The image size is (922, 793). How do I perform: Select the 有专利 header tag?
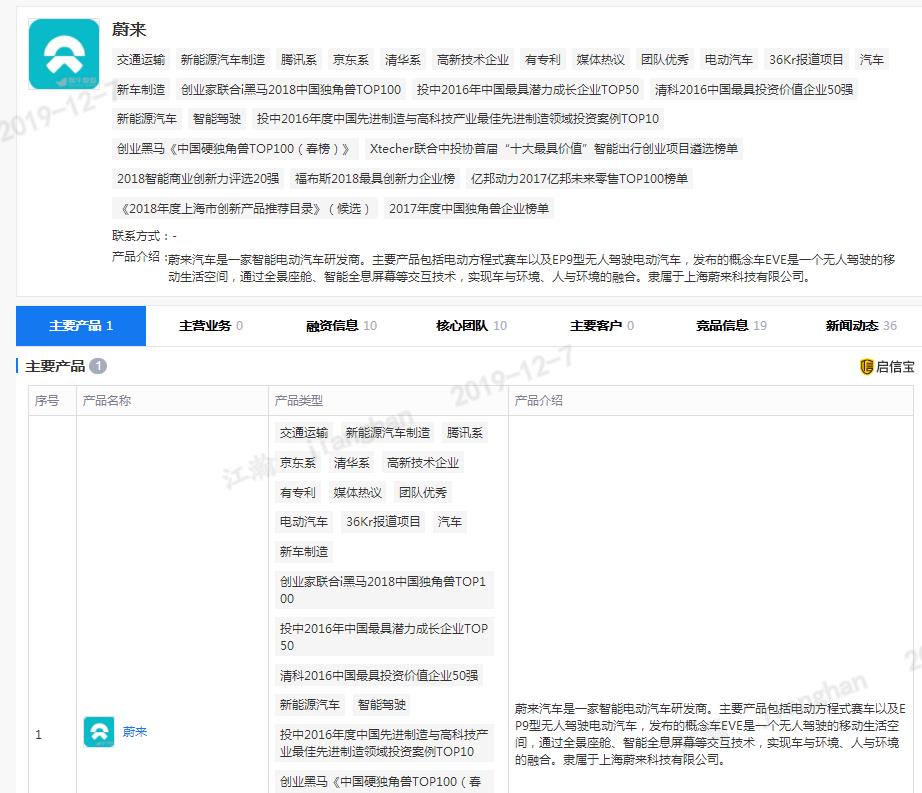543,59
